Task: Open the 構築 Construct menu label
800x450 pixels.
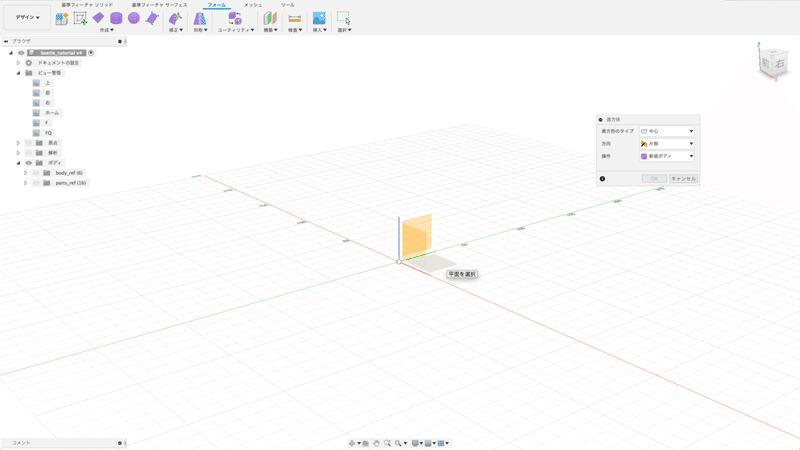Action: pyautogui.click(x=270, y=30)
